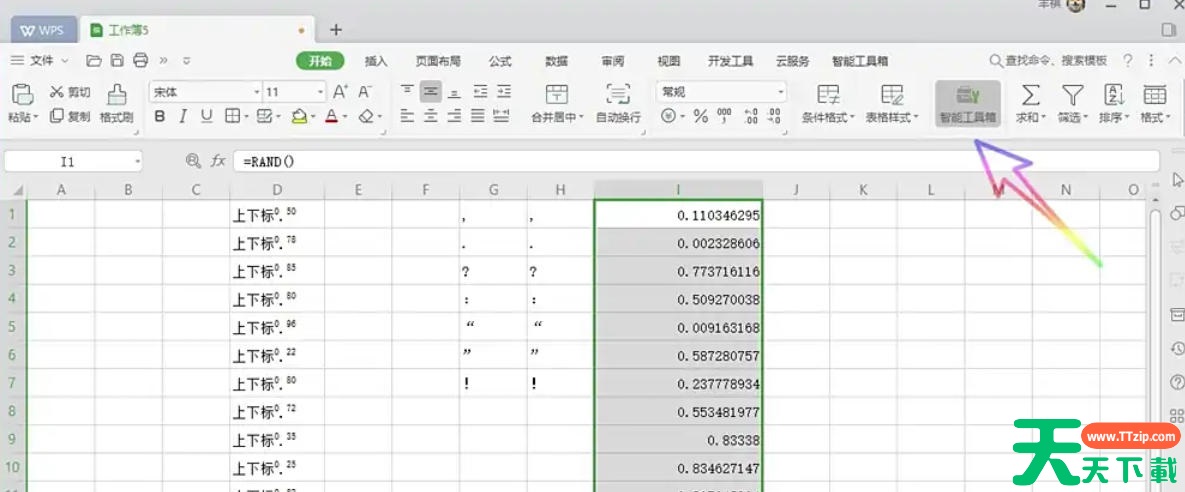This screenshot has width=1185, height=492.
Task: Click the fx insert function icon
Action: coord(218,161)
